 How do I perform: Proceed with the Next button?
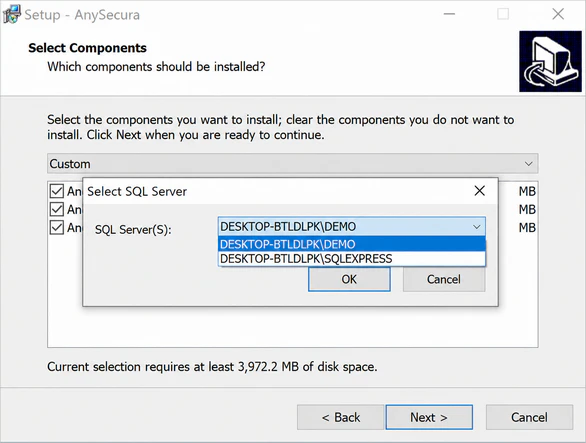429,417
